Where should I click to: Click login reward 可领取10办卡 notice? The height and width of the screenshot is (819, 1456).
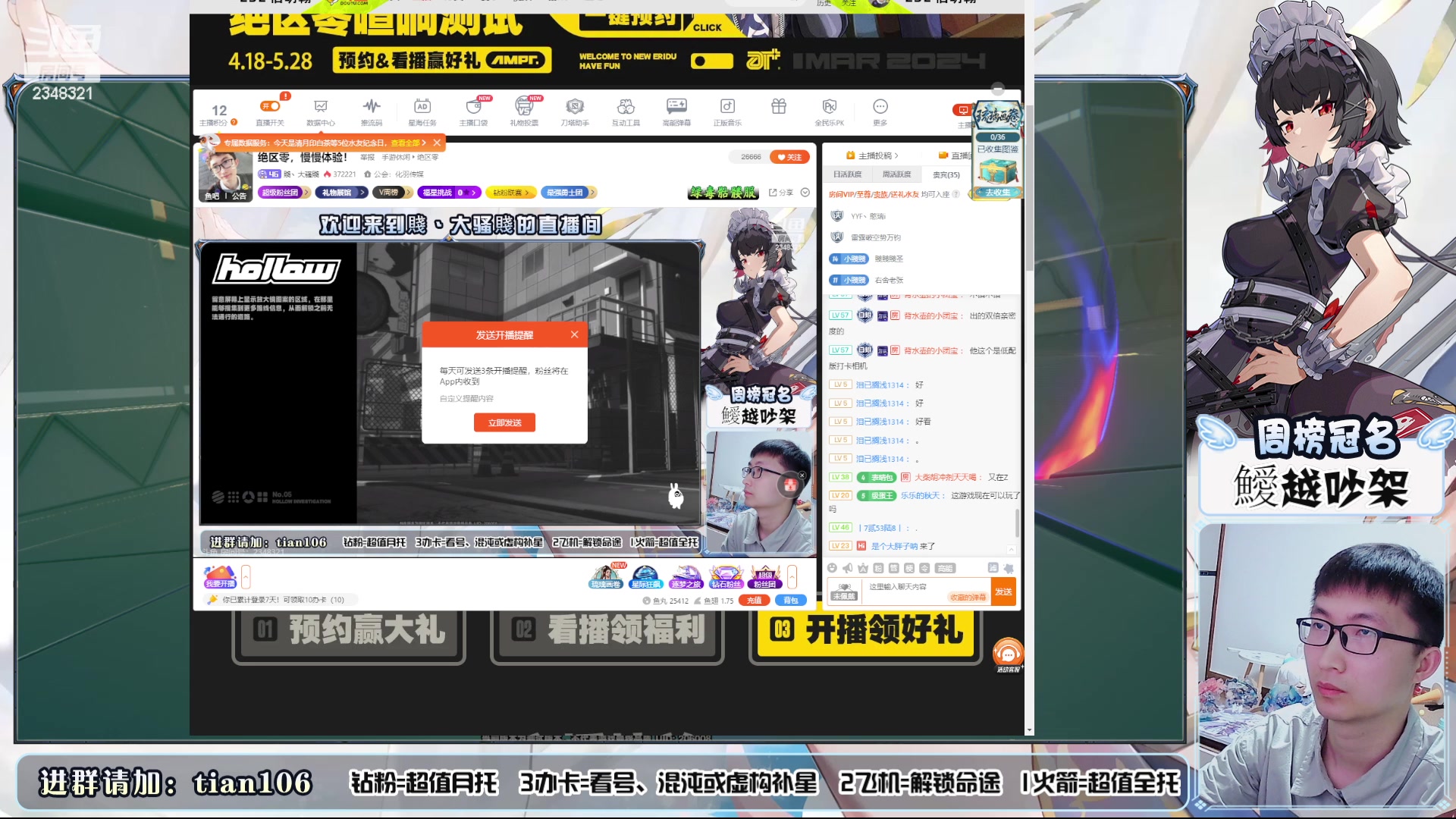(x=282, y=600)
